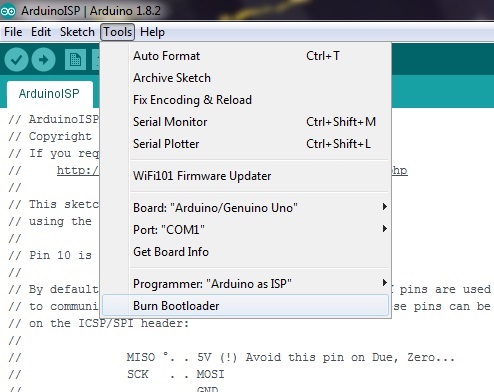Click the "SCK" text in code
The height and width of the screenshot is (392, 494).
[x=137, y=374]
